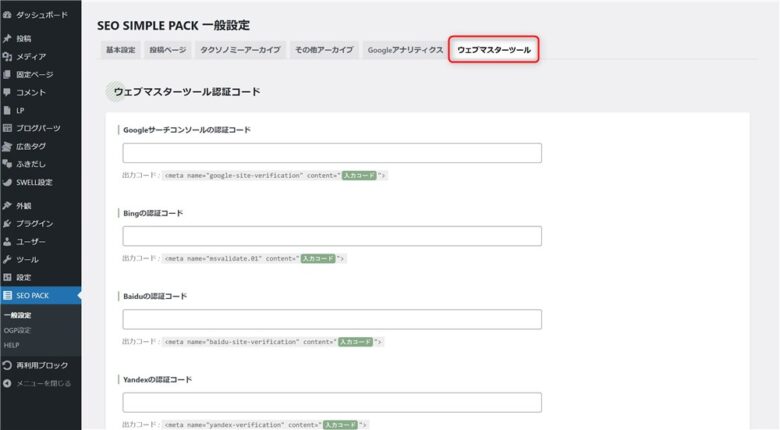Image resolution: width=780 pixels, height=430 pixels.
Task: Click the Googleサーチコンソール認証コード input field
Action: point(332,153)
